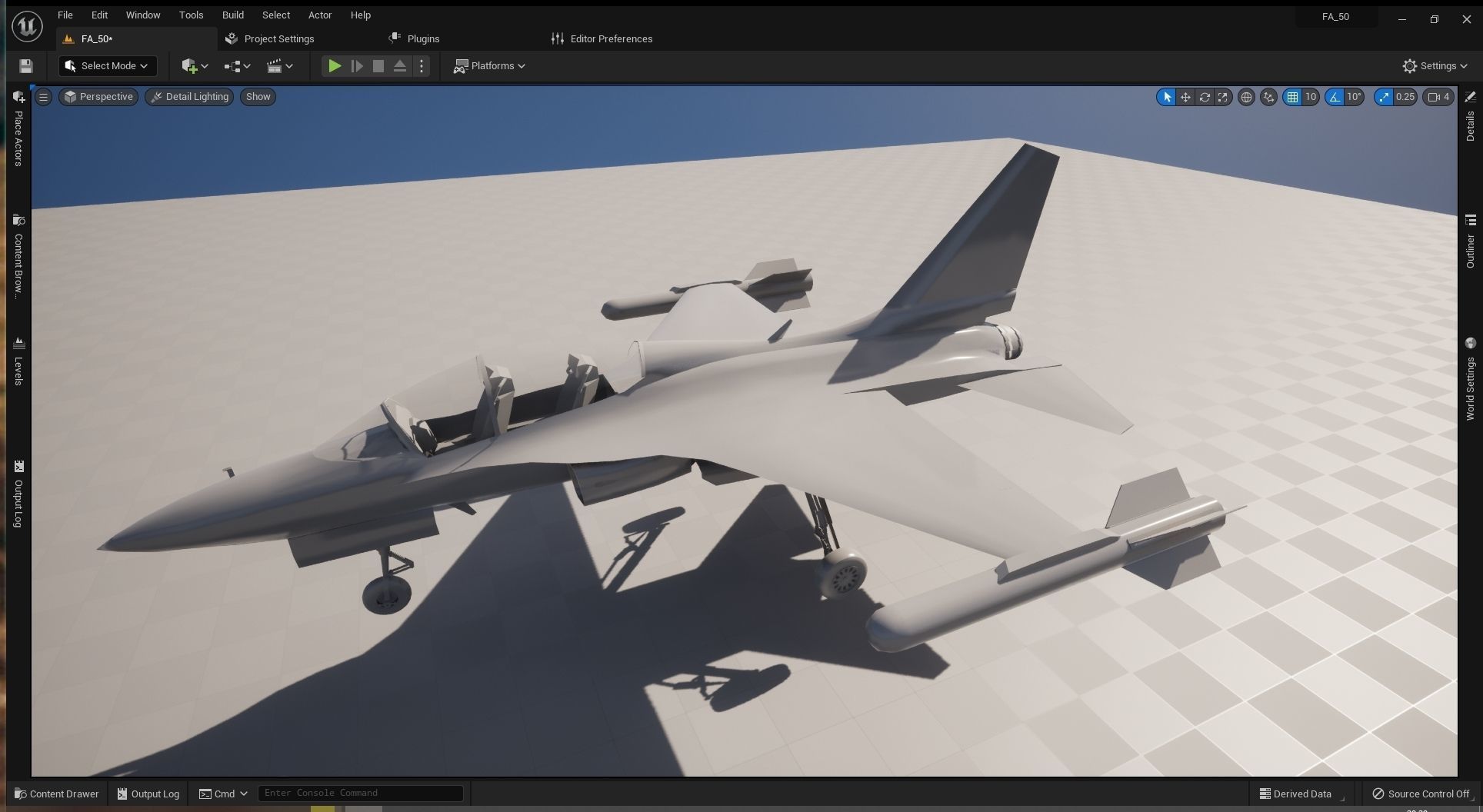
Task: Switch to the Plugins tab
Action: click(x=414, y=38)
